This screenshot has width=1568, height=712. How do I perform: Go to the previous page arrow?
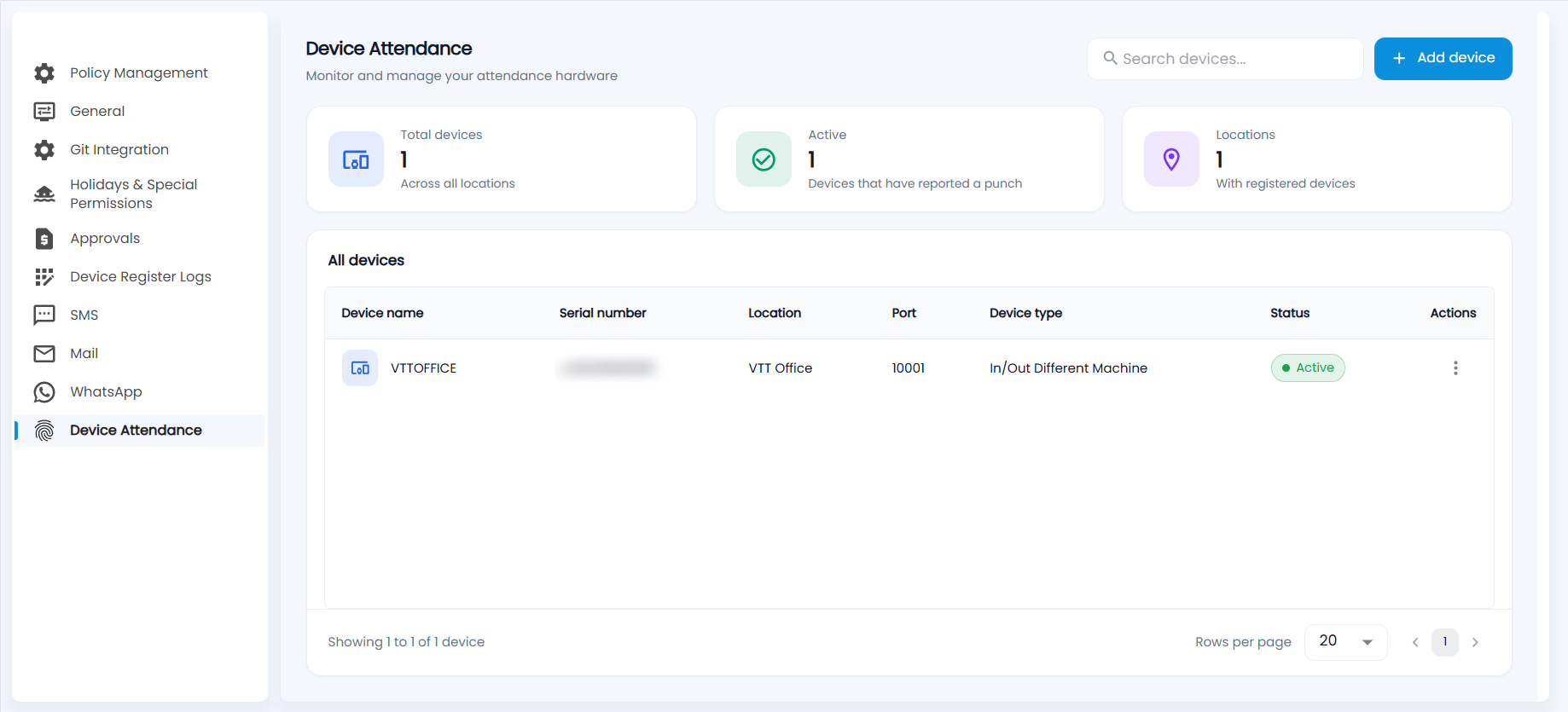[1415, 642]
